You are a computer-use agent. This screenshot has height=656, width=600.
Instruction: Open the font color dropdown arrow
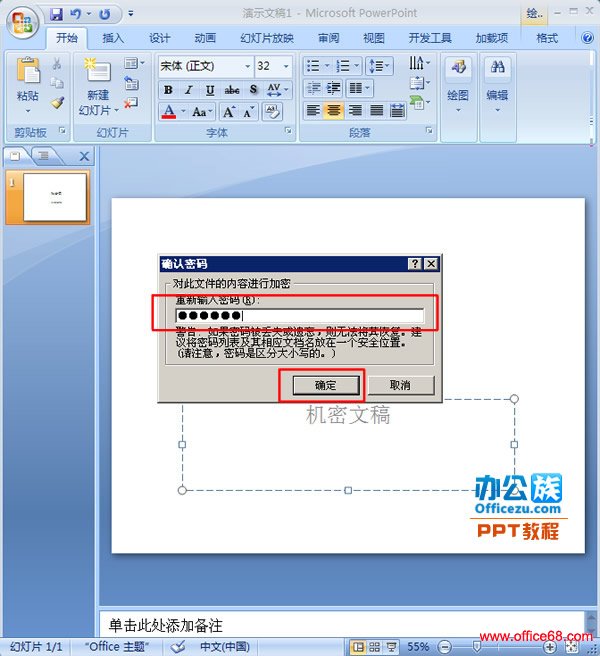tap(183, 111)
